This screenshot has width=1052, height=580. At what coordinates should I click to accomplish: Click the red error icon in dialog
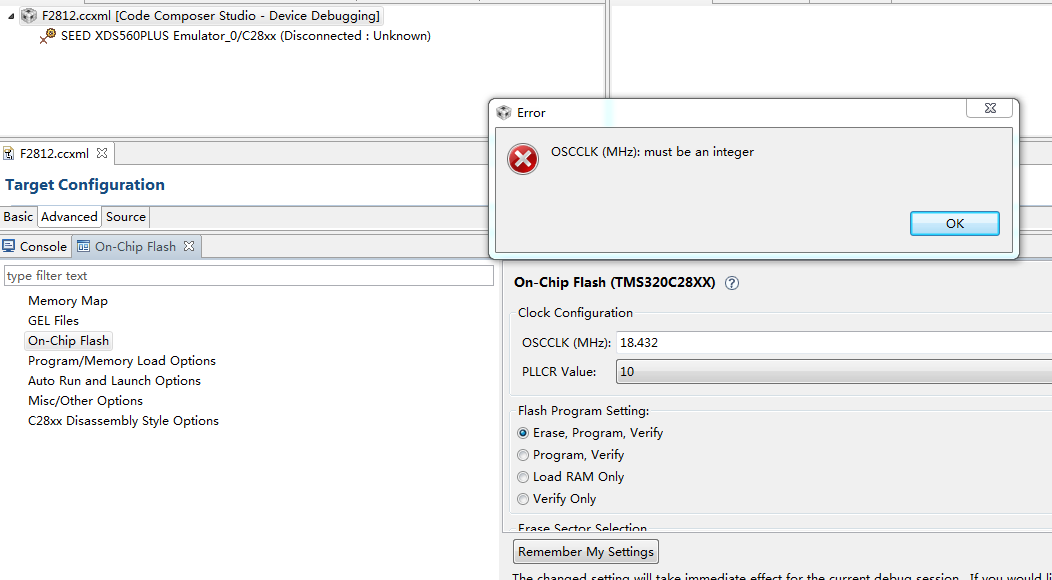tap(523, 159)
